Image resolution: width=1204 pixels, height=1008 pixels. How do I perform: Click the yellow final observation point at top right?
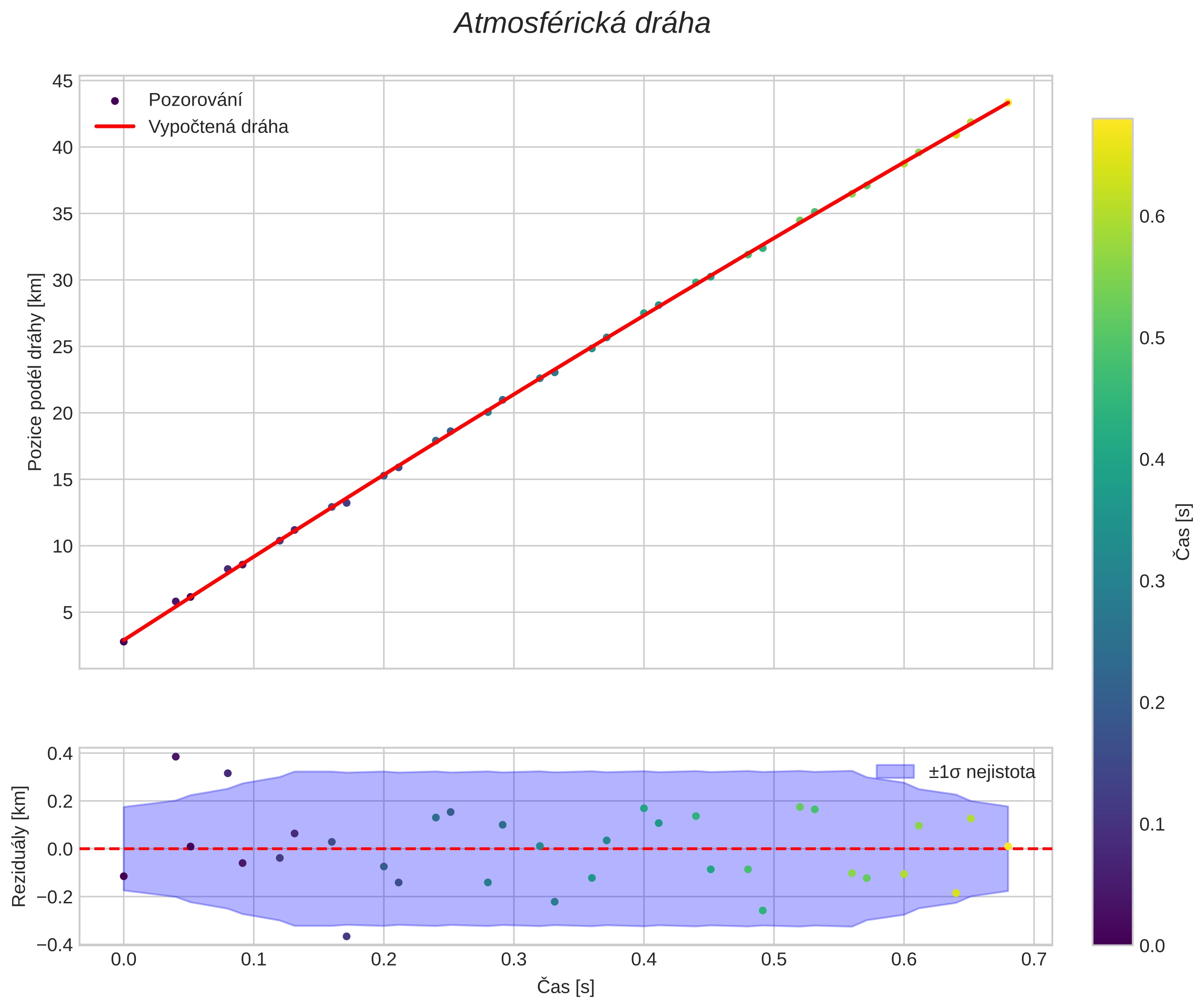click(x=1008, y=102)
